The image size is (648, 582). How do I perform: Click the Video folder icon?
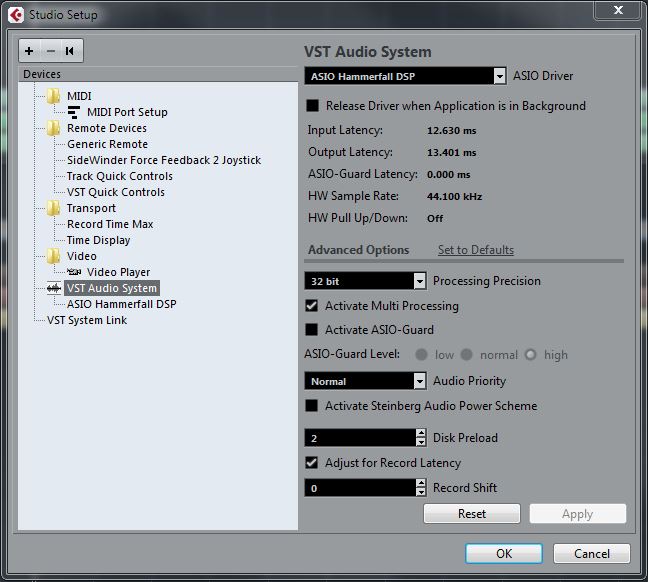(x=53, y=256)
